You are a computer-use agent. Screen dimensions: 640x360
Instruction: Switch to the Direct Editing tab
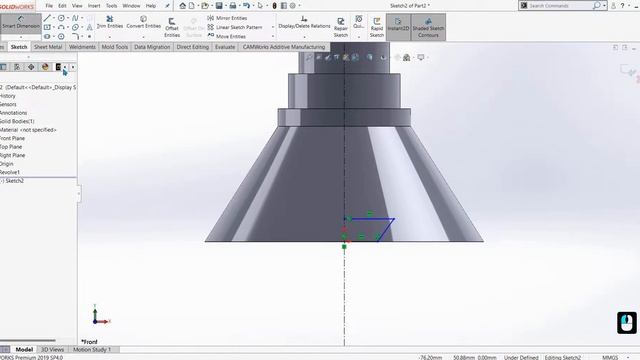193,47
